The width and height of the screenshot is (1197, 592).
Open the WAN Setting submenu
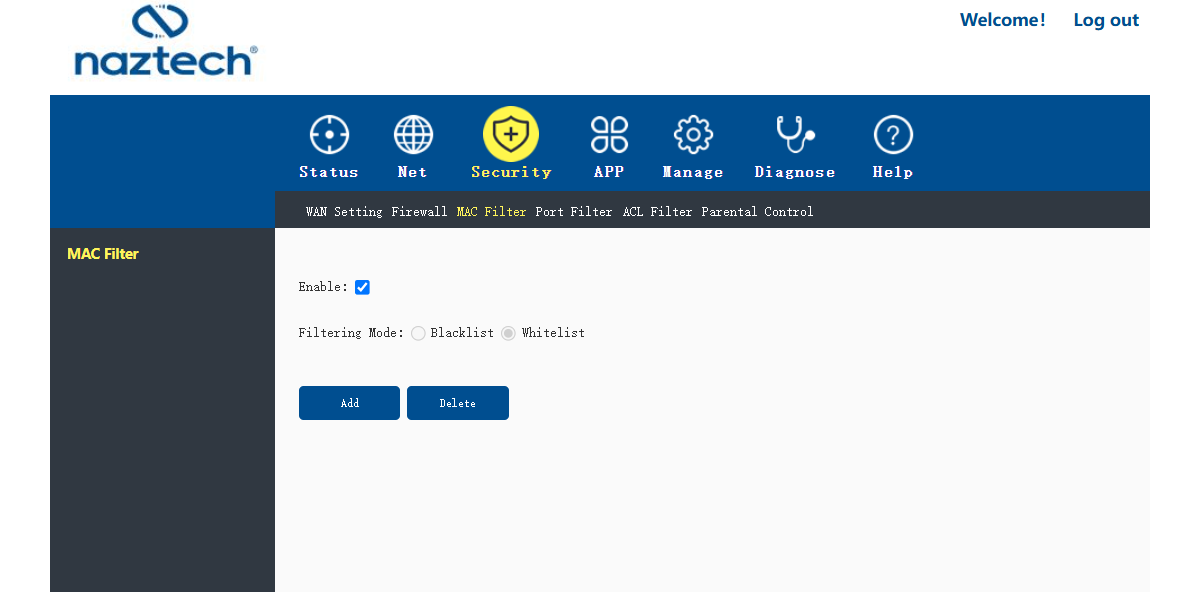click(344, 212)
